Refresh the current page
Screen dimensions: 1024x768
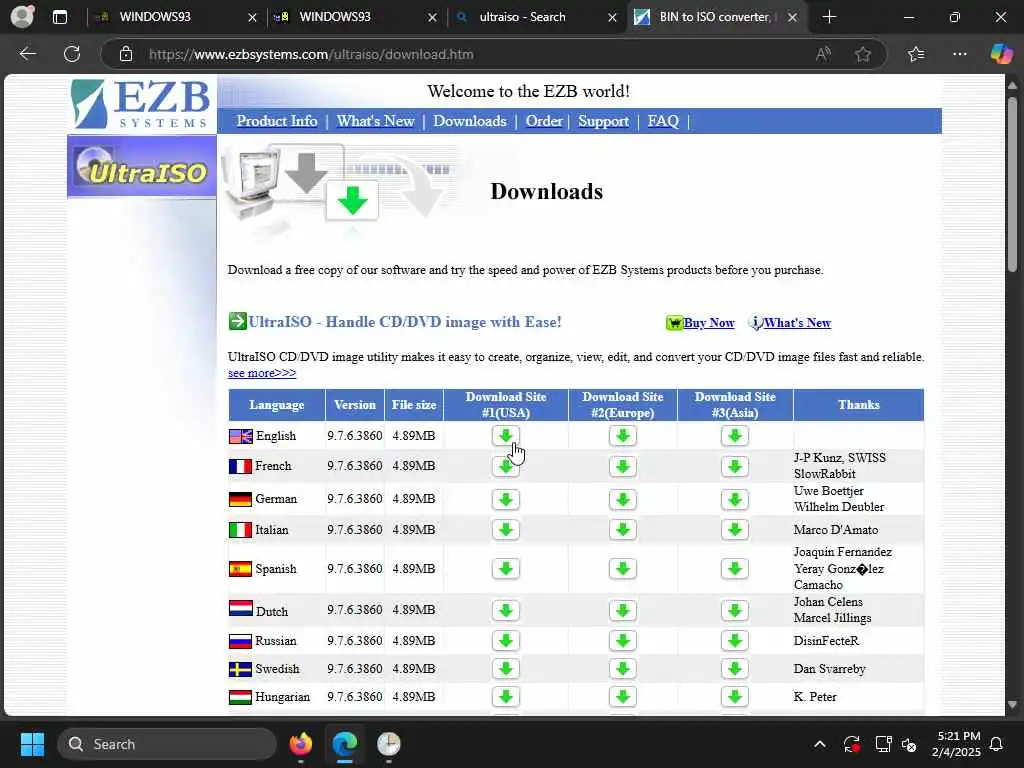coord(72,54)
